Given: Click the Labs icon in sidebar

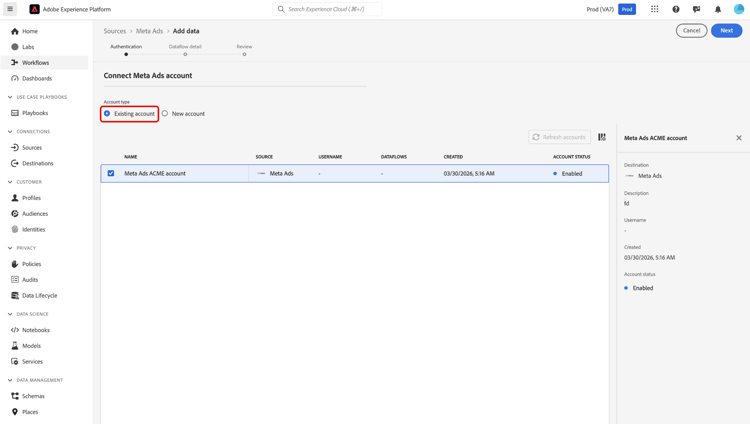Looking at the screenshot, I should (x=15, y=47).
